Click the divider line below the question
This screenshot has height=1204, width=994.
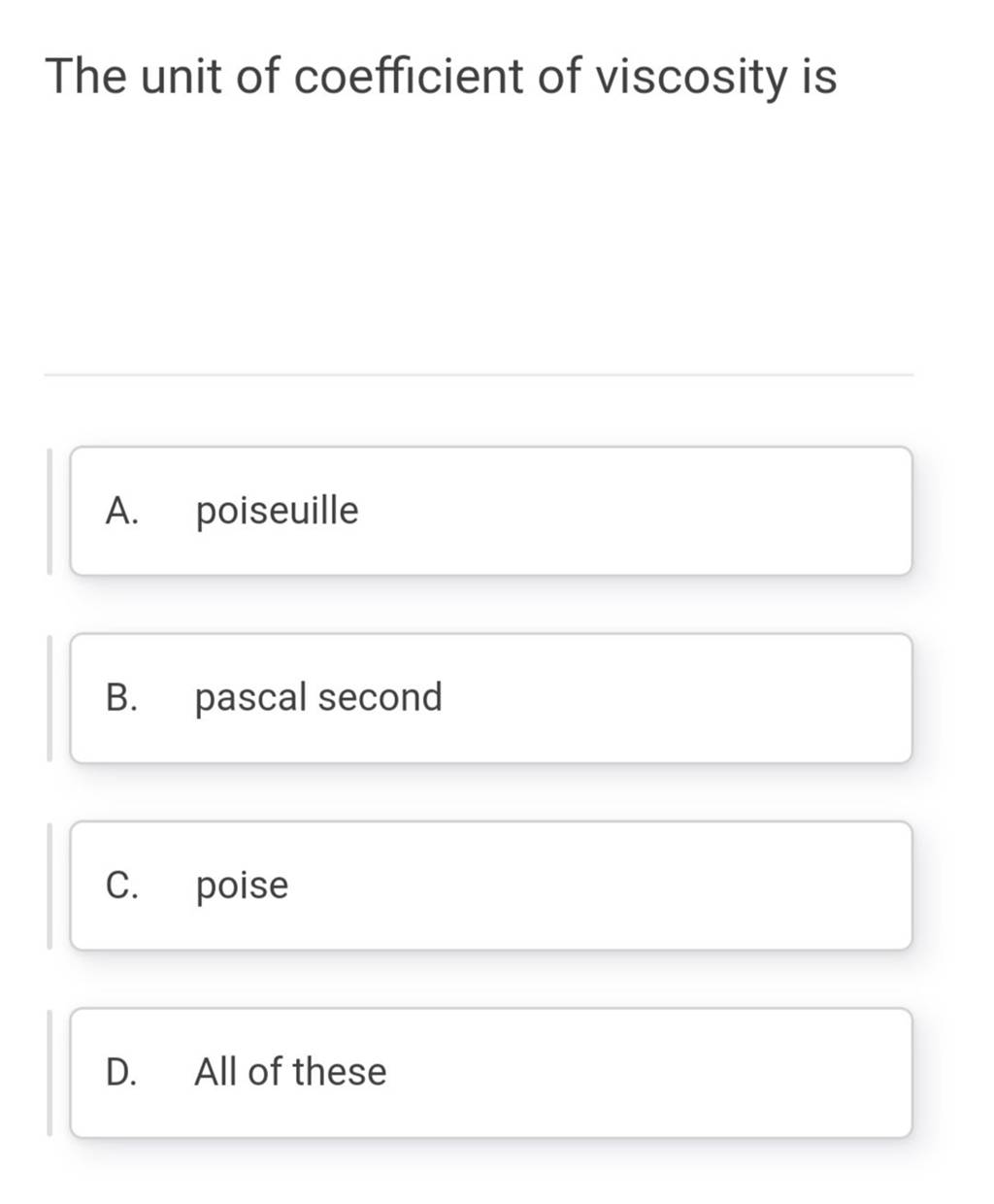[x=480, y=375]
